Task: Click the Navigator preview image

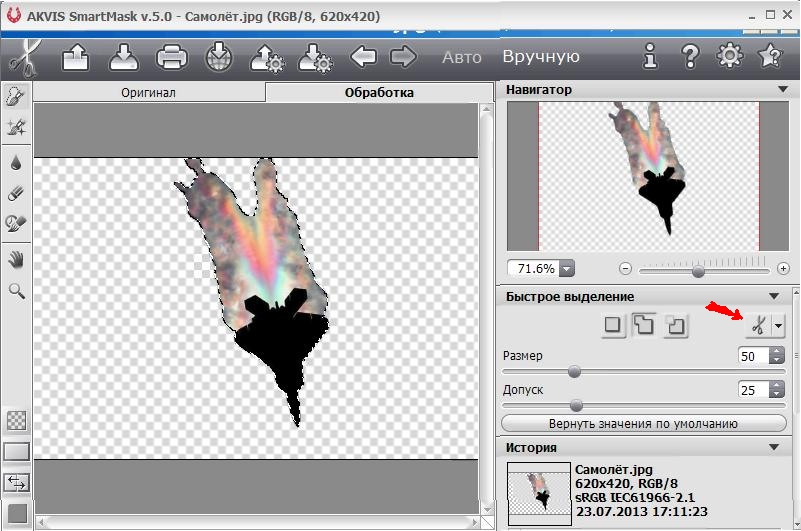Action: (x=648, y=176)
